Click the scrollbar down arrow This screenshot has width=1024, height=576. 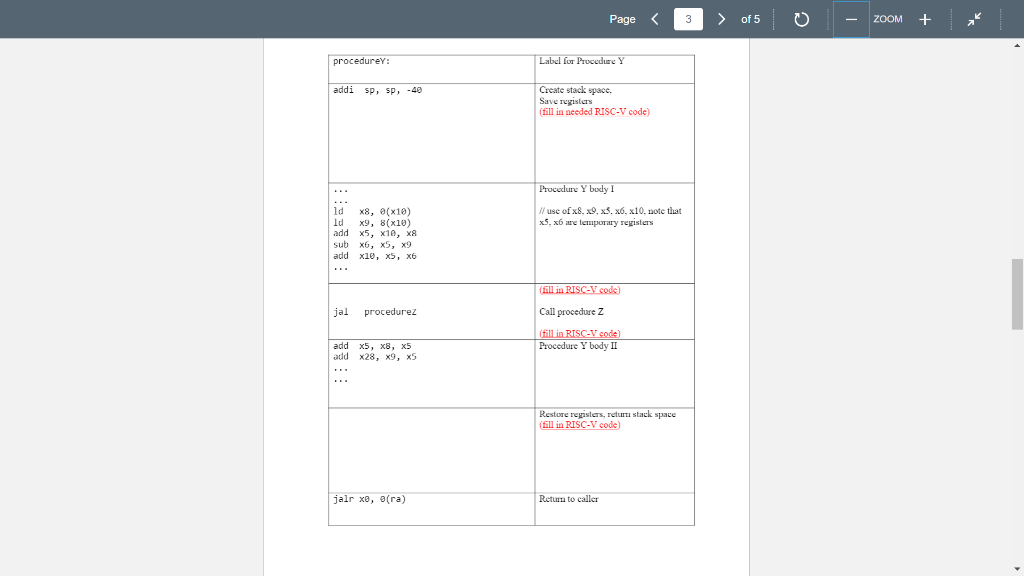pos(1017,567)
